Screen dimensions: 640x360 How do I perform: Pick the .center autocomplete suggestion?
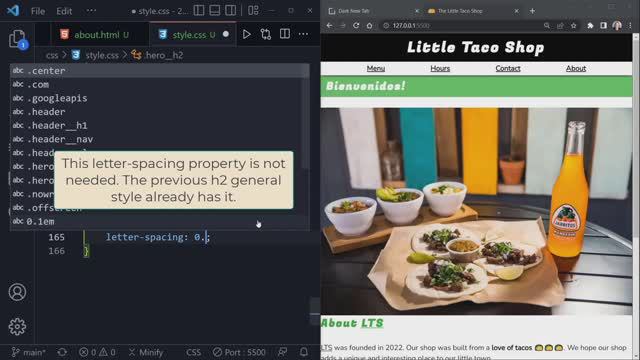pyautogui.click(x=159, y=71)
